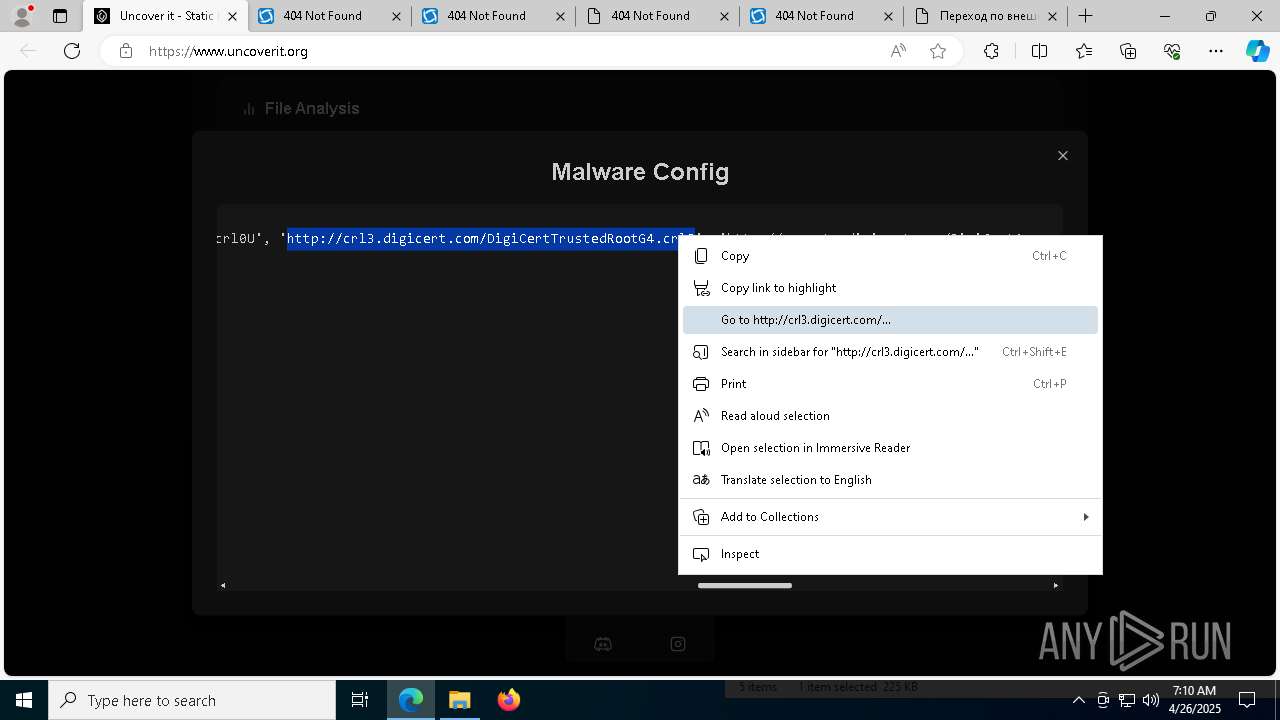Click the Read aloud icon in address bar

[x=898, y=51]
